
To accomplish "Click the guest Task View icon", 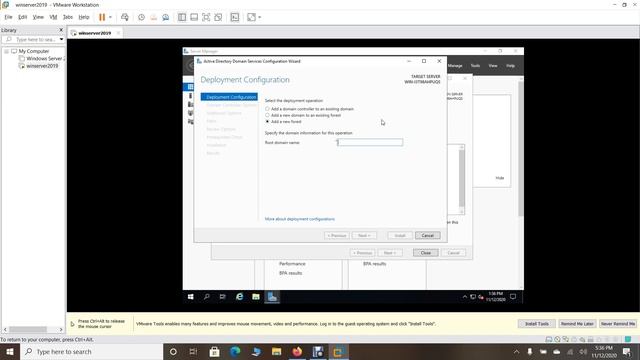I will (x=222, y=297).
